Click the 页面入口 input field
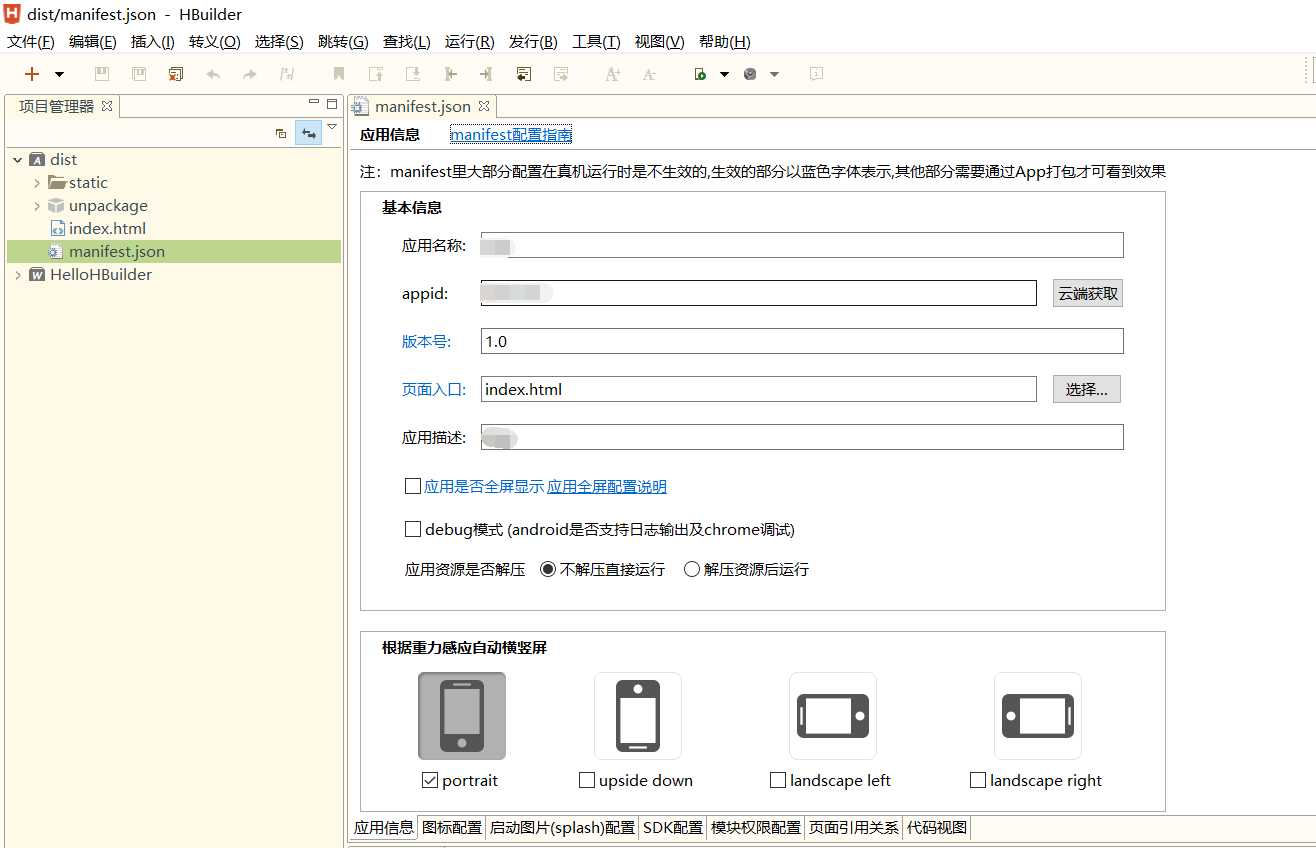 [759, 389]
